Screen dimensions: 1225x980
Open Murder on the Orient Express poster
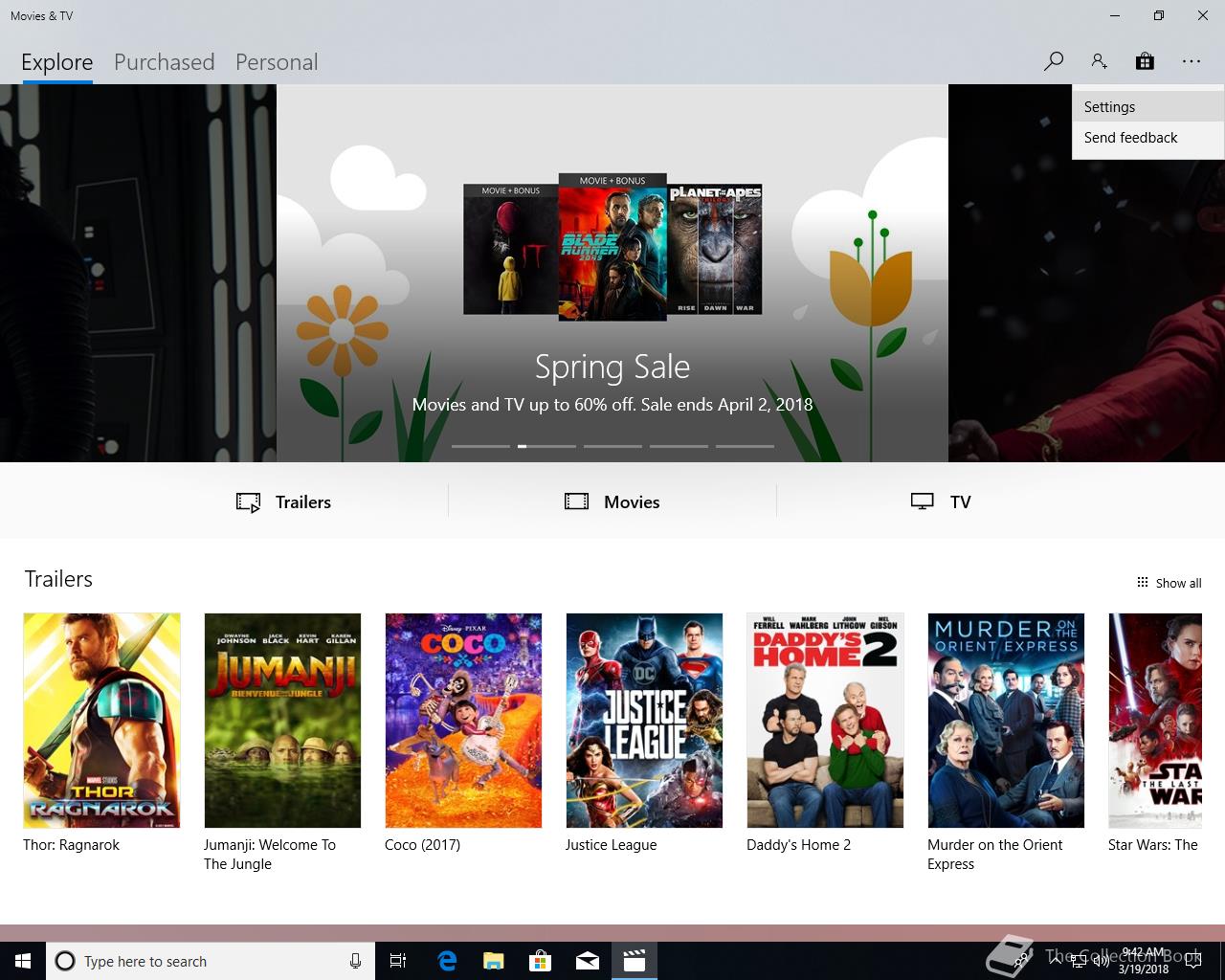coord(1006,721)
